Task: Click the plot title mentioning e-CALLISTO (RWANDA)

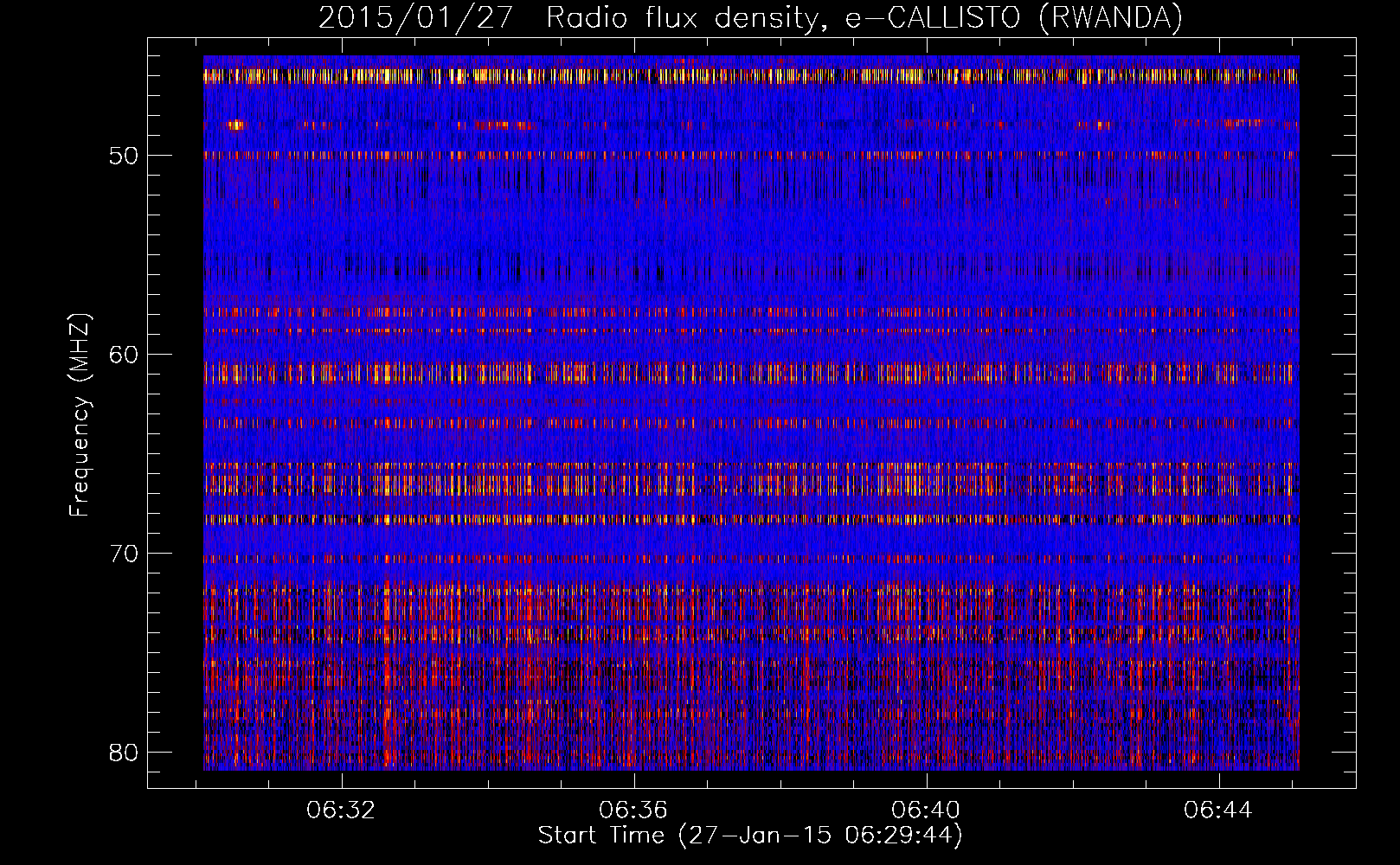Action: pos(750,18)
